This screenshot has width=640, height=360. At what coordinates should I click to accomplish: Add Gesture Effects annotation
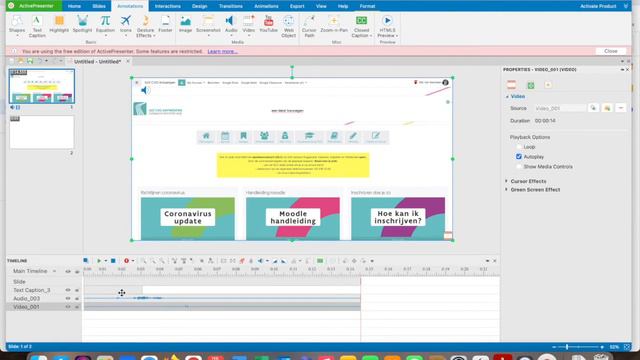145,27
